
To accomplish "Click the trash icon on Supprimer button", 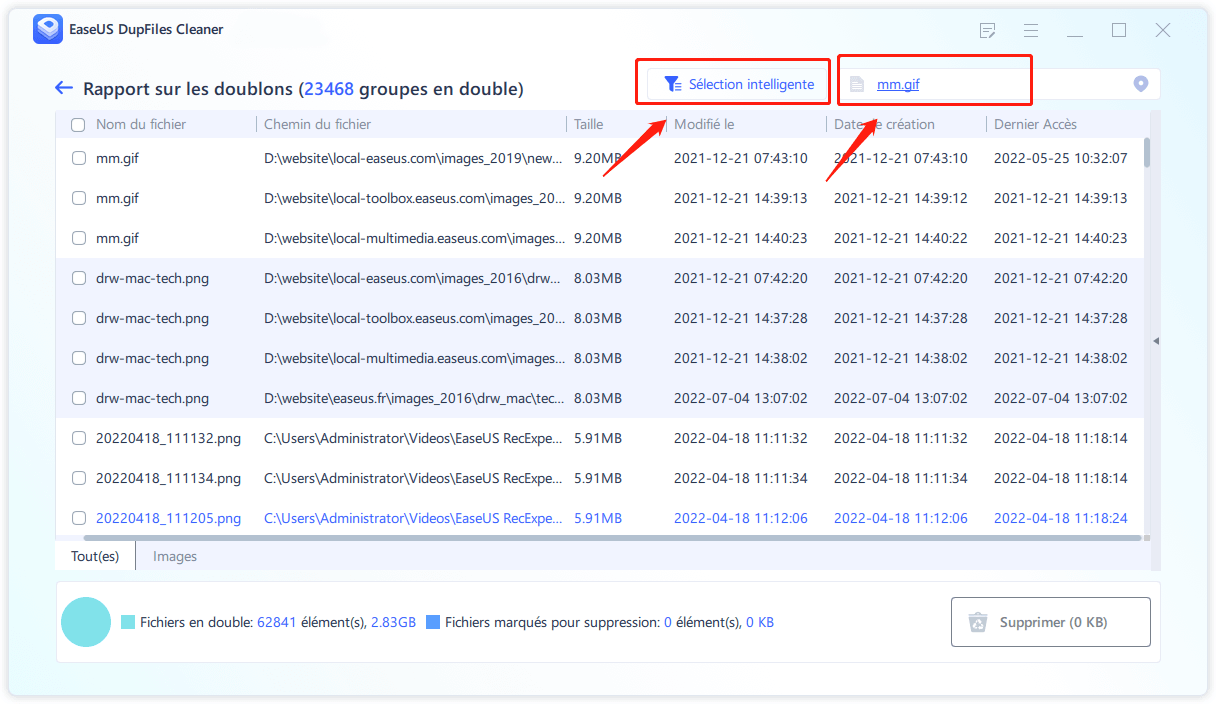I will click(977, 622).
